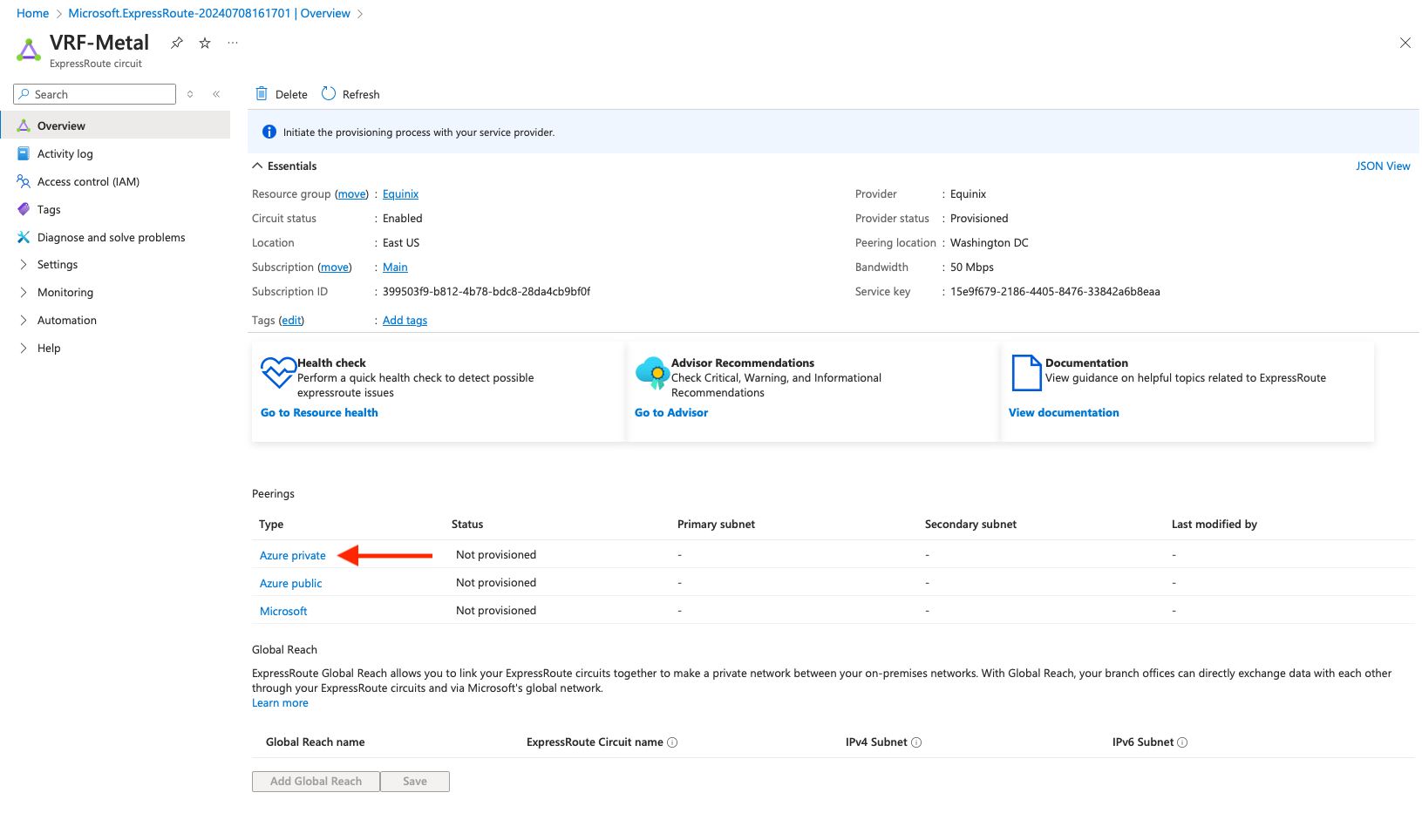Select the Subscription ID value text
Screen dimensions: 1422x840
point(486,292)
